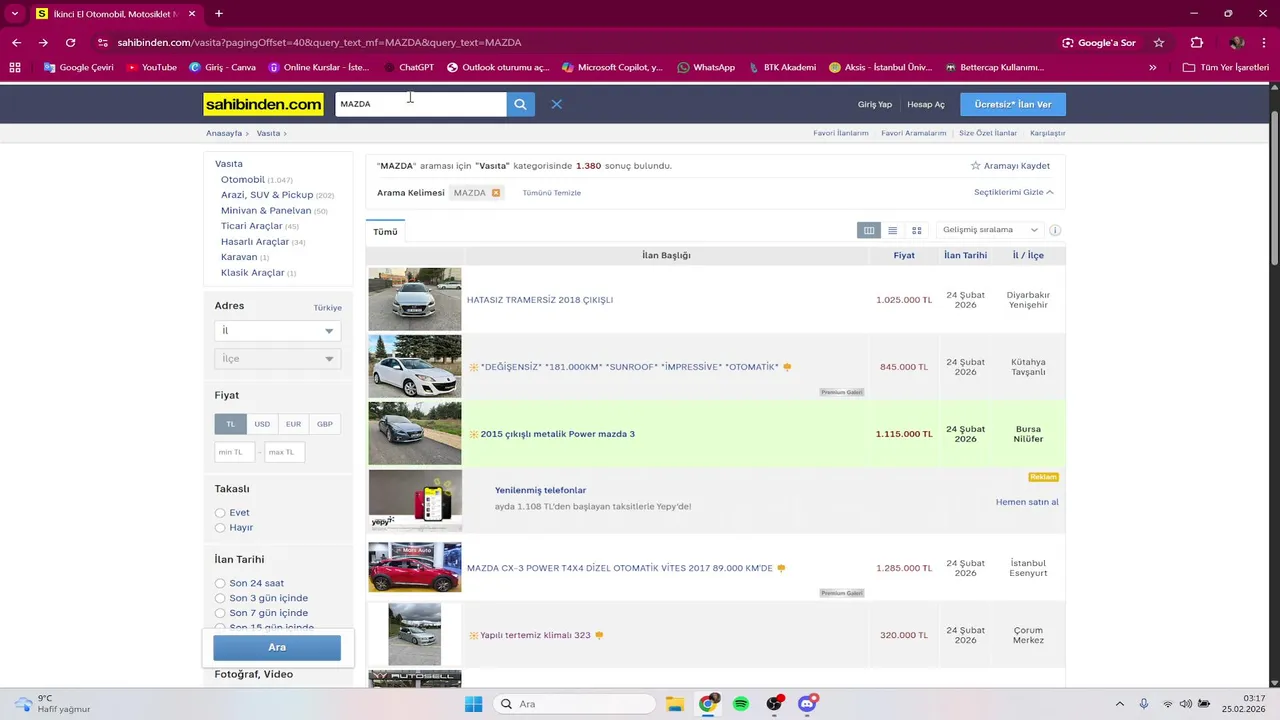1280x720 pixels.
Task: Open Discord from the taskbar
Action: pos(807,704)
